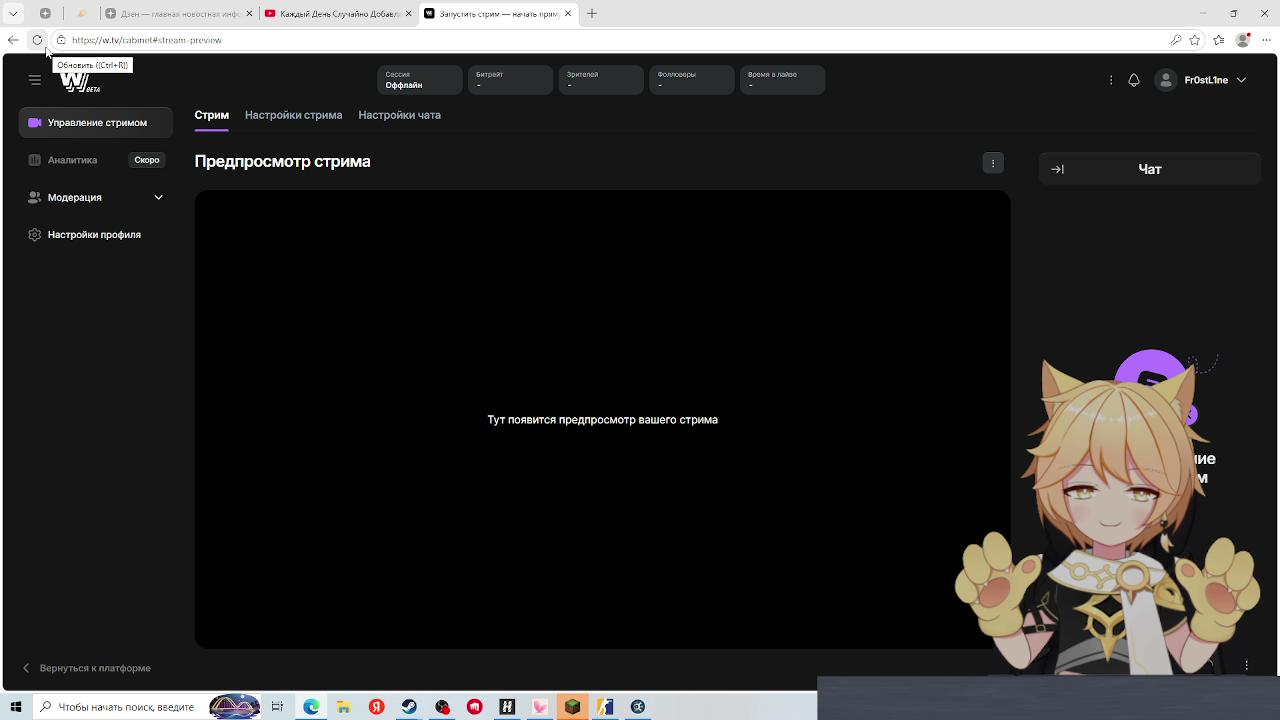Open the Windows Start menu
Viewport: 1280px width, 720px height.
tap(16, 707)
